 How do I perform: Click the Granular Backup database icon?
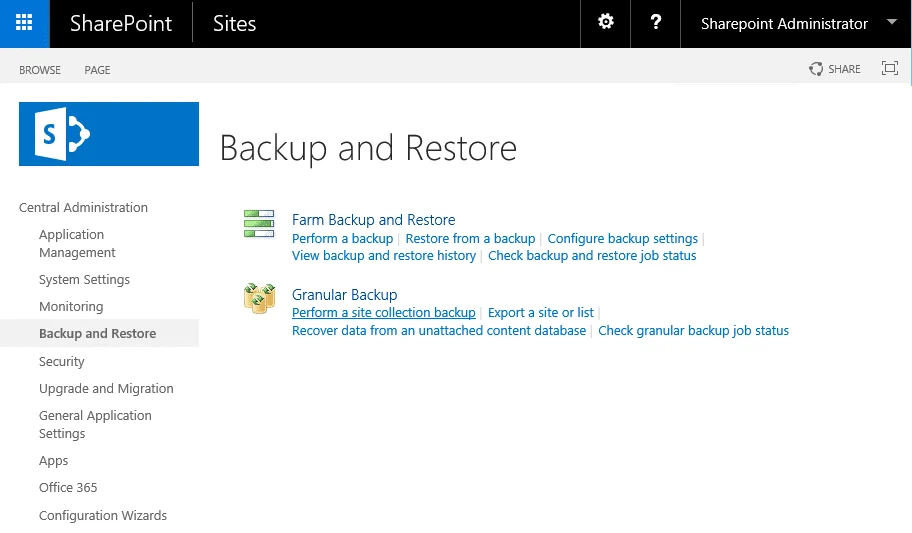tap(259, 298)
